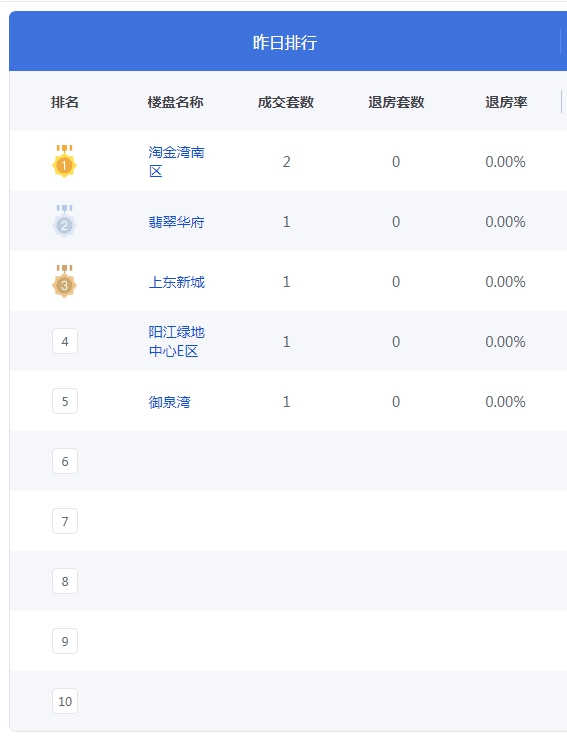Screen dimensions: 567x741
Task: Click the bronze rank 3 medal icon
Action: coord(64,281)
